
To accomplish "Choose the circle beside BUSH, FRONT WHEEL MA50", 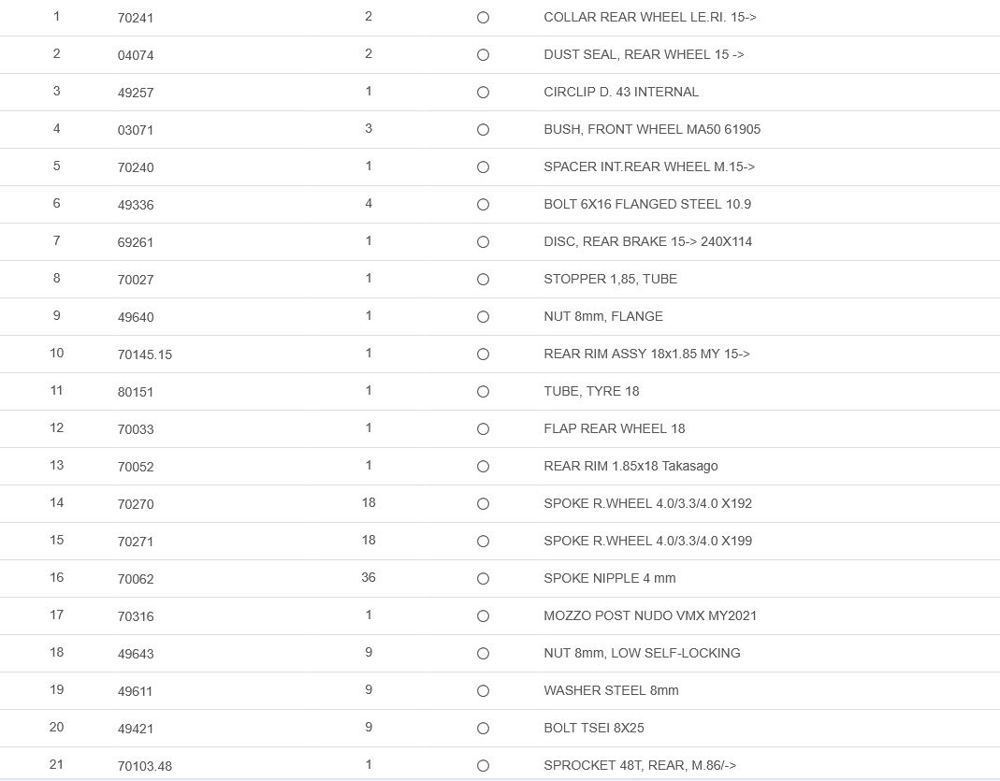I will click(x=483, y=130).
